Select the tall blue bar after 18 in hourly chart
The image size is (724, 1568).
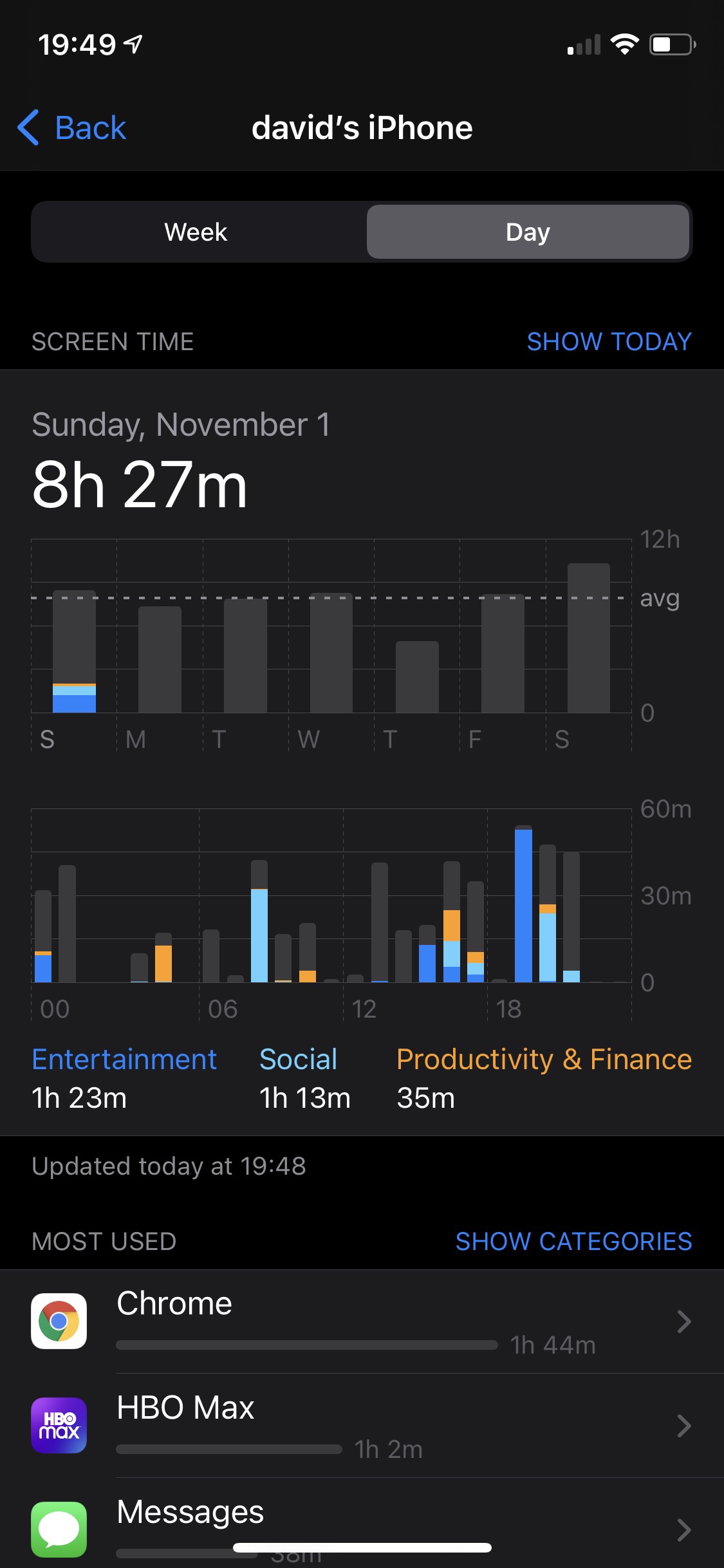click(523, 904)
